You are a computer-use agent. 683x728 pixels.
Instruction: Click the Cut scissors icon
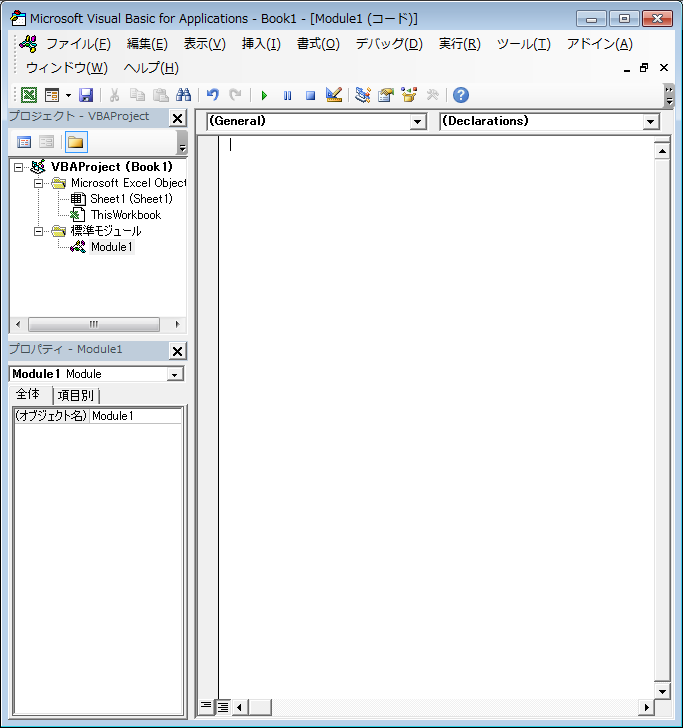click(x=114, y=95)
